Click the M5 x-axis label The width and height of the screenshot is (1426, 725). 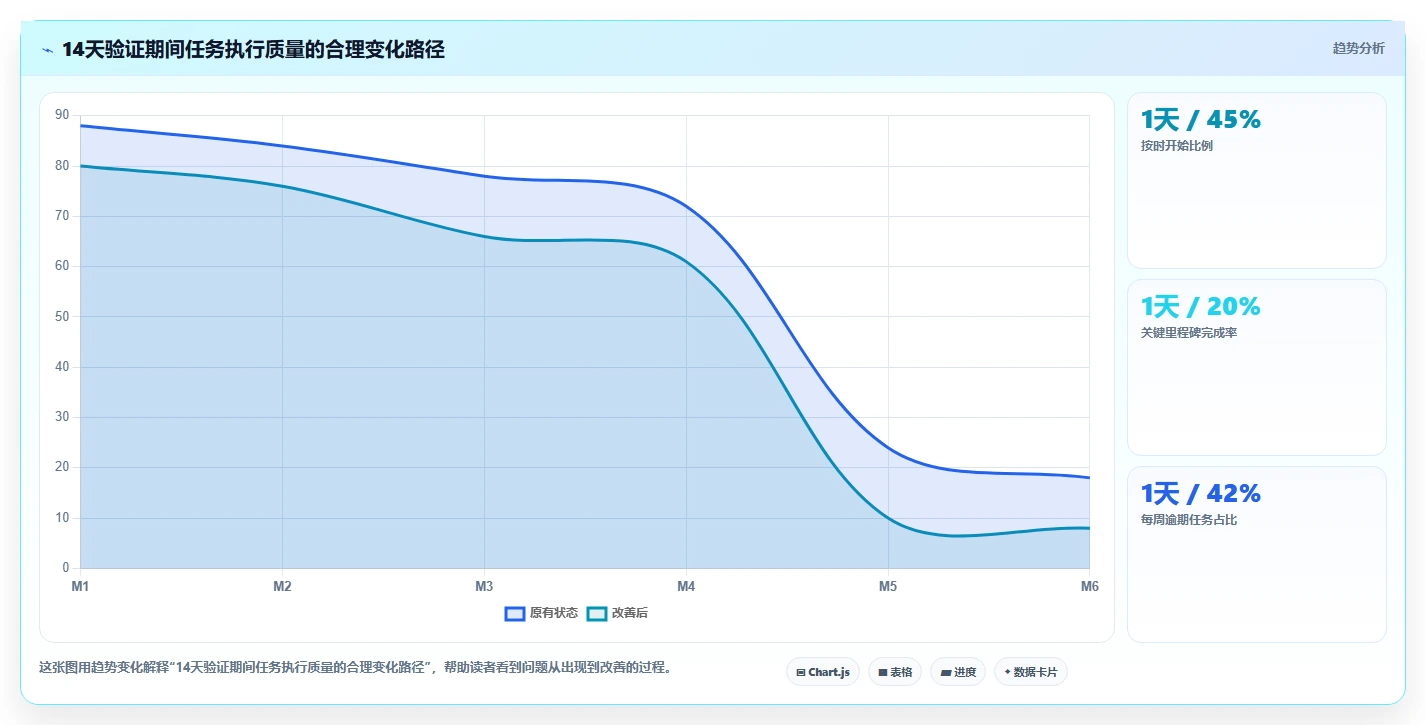click(888, 587)
